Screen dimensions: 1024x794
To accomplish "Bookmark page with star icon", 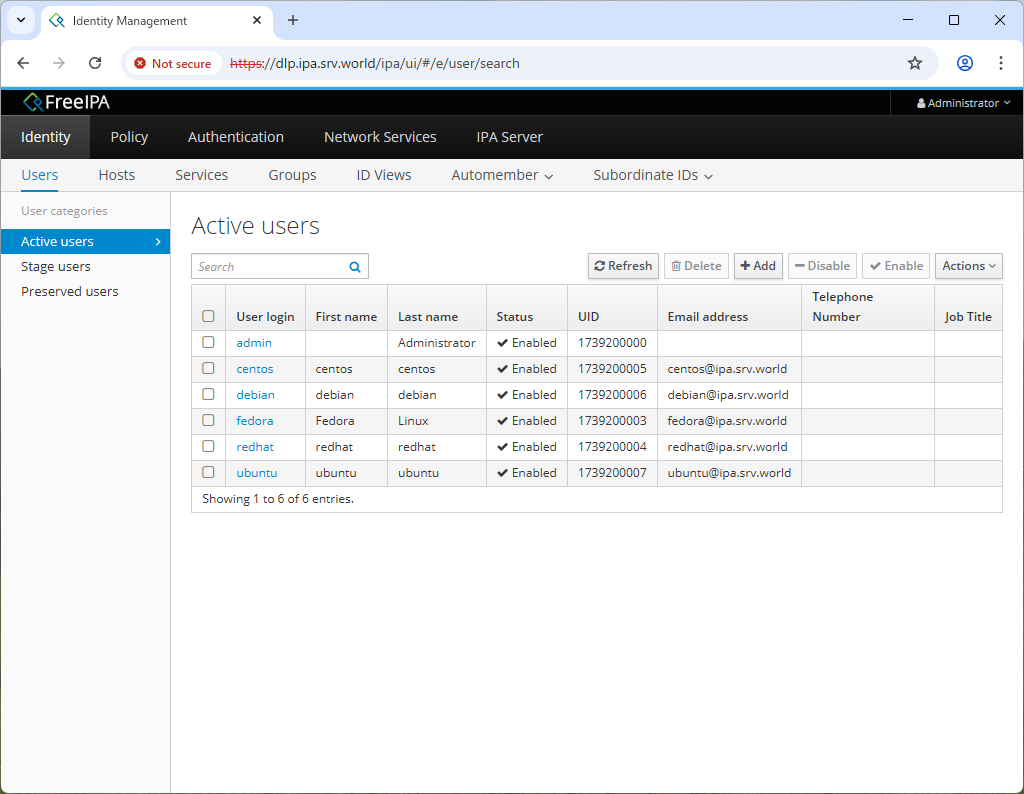I will (915, 63).
